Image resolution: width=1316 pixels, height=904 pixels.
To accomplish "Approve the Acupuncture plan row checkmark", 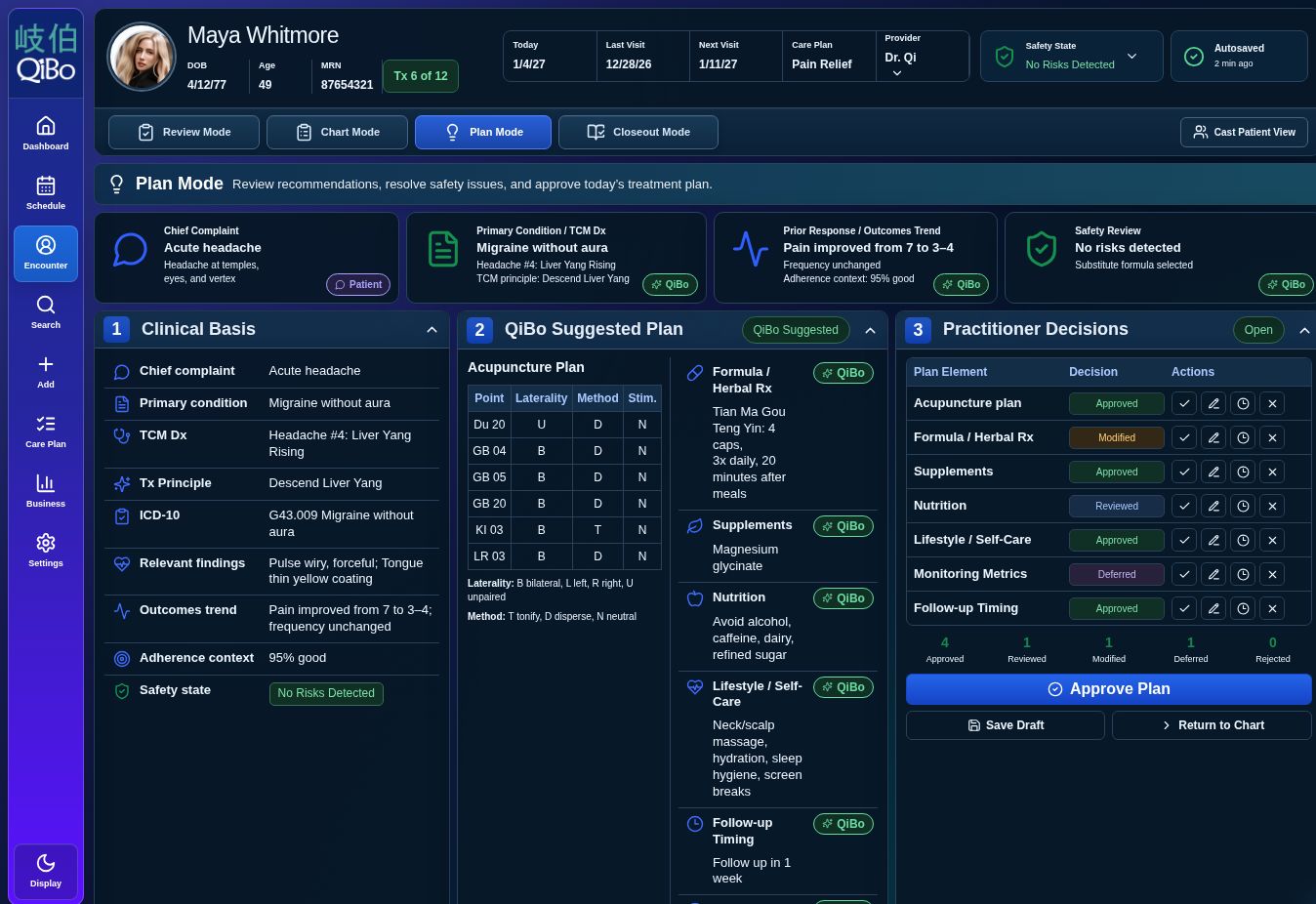I will pyautogui.click(x=1184, y=403).
